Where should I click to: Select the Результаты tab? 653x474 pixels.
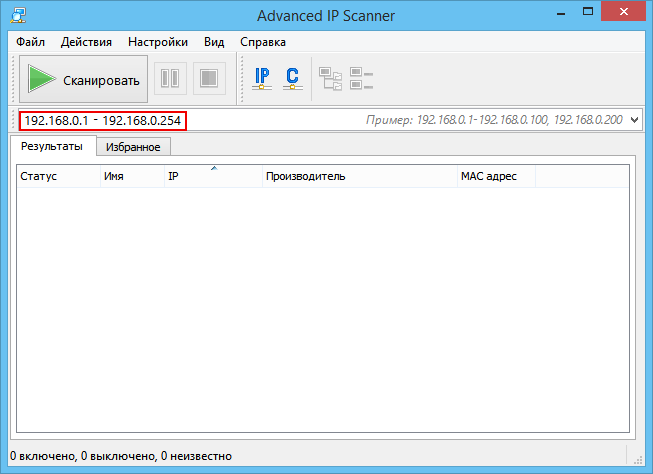pos(52,146)
